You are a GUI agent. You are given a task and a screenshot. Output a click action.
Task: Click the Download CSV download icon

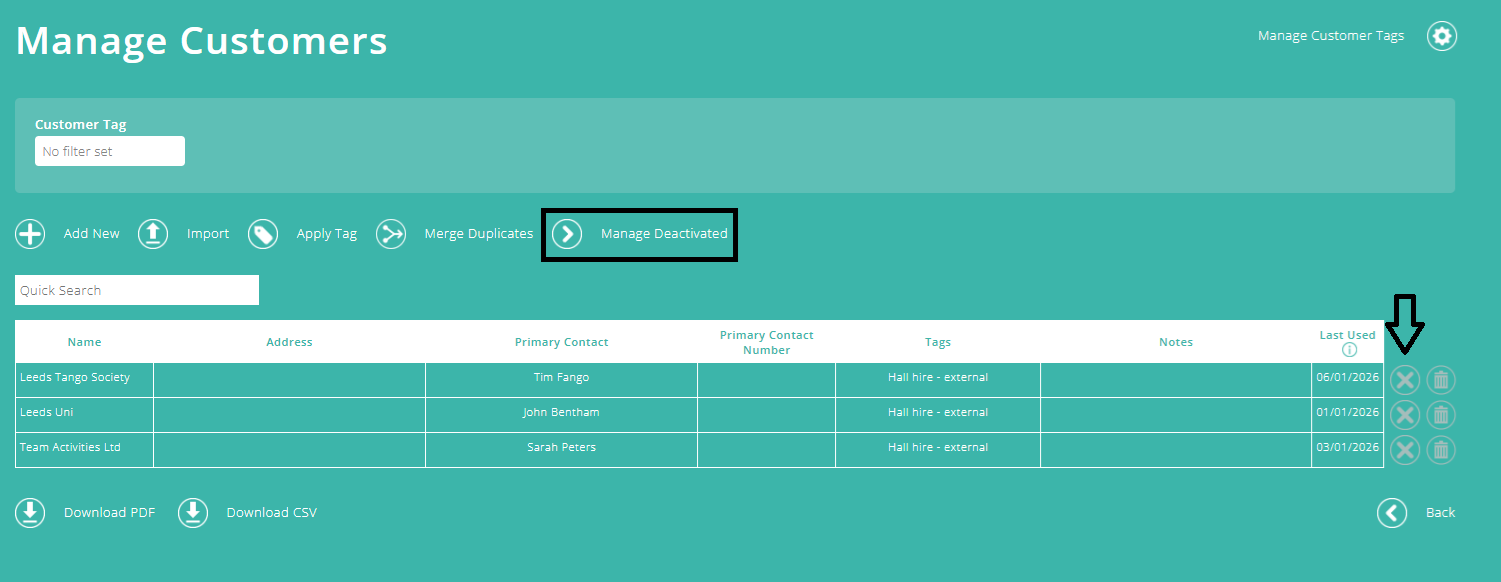coord(192,512)
